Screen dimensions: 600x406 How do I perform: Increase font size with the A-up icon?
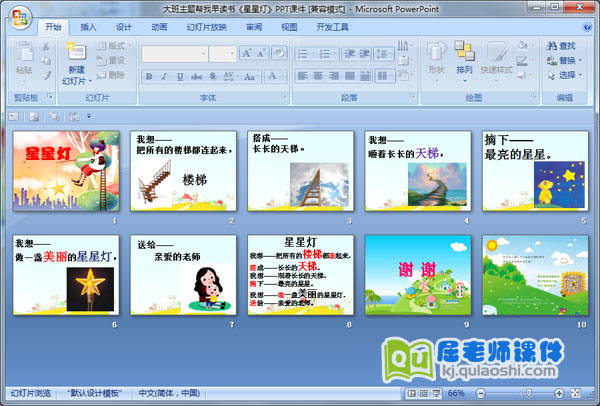coord(246,53)
